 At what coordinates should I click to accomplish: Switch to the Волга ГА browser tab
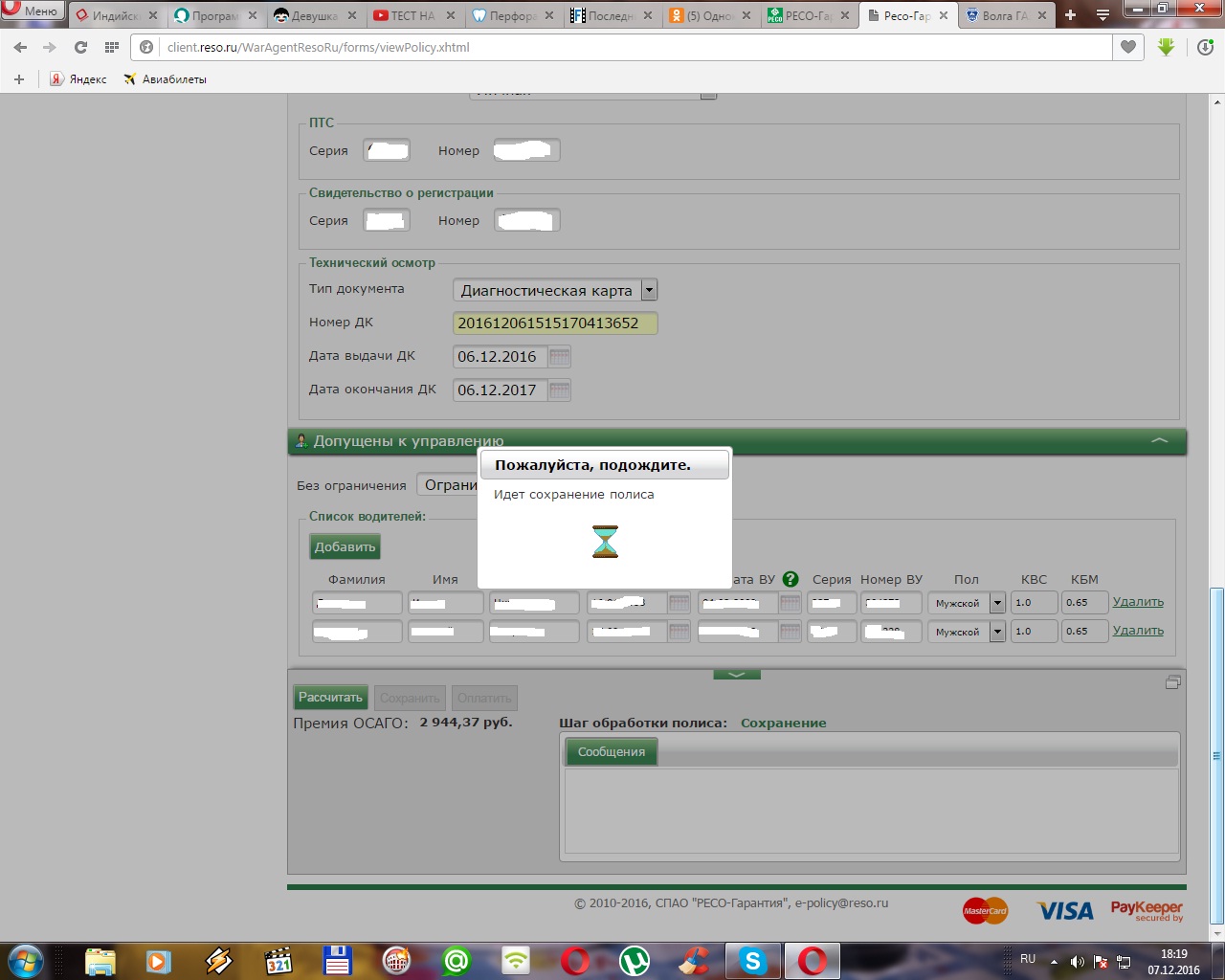click(1003, 15)
